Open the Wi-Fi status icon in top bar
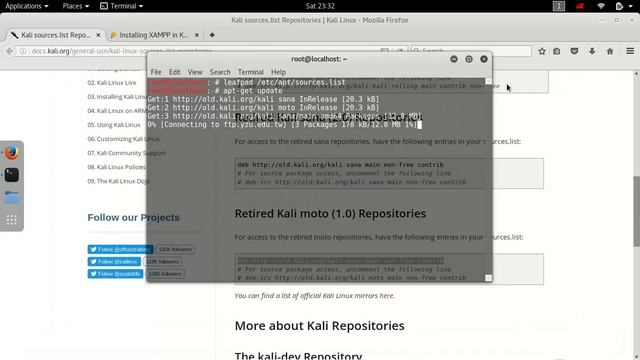640x360 pixels. point(601,6)
